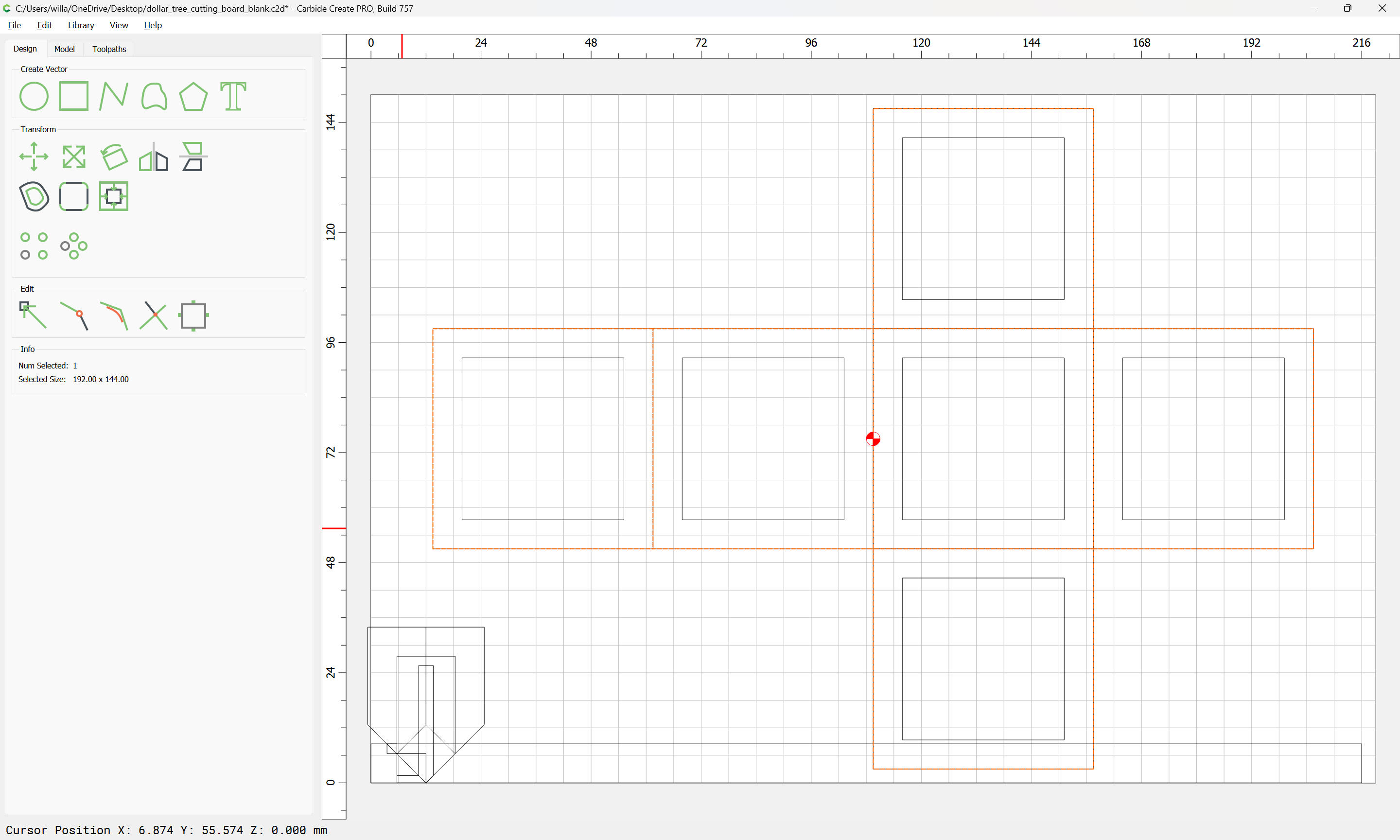Select the Circle create vector tool
Viewport: 1400px width, 840px height.
click(34, 96)
